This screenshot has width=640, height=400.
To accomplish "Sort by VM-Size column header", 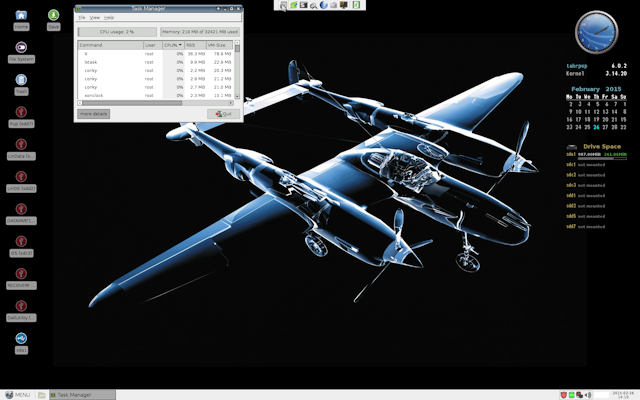I will pyautogui.click(x=219, y=45).
